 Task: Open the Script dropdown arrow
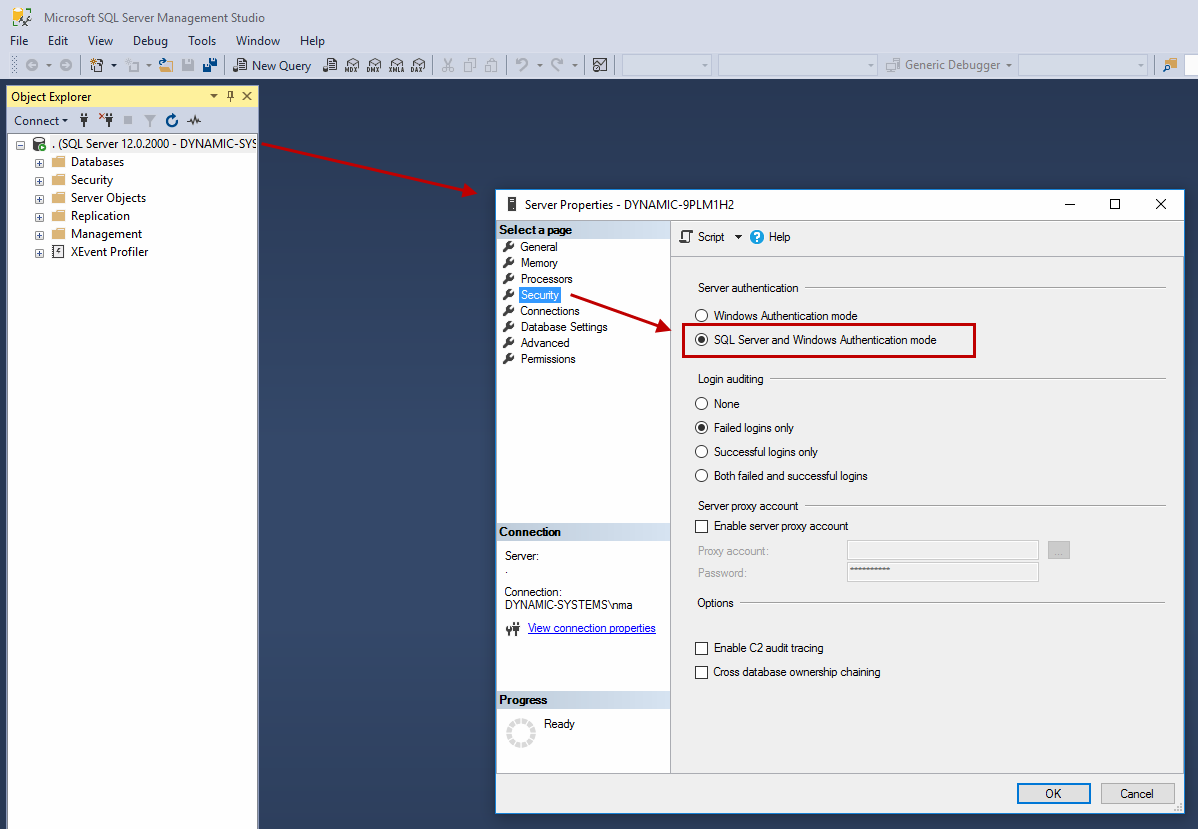[739, 237]
